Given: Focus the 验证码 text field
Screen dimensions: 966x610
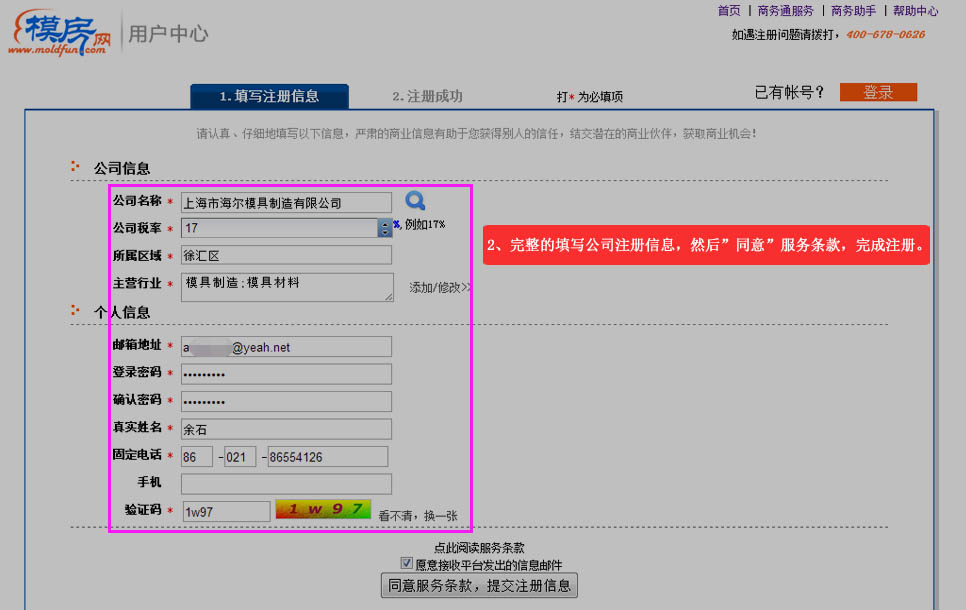Looking at the screenshot, I should pyautogui.click(x=226, y=511).
